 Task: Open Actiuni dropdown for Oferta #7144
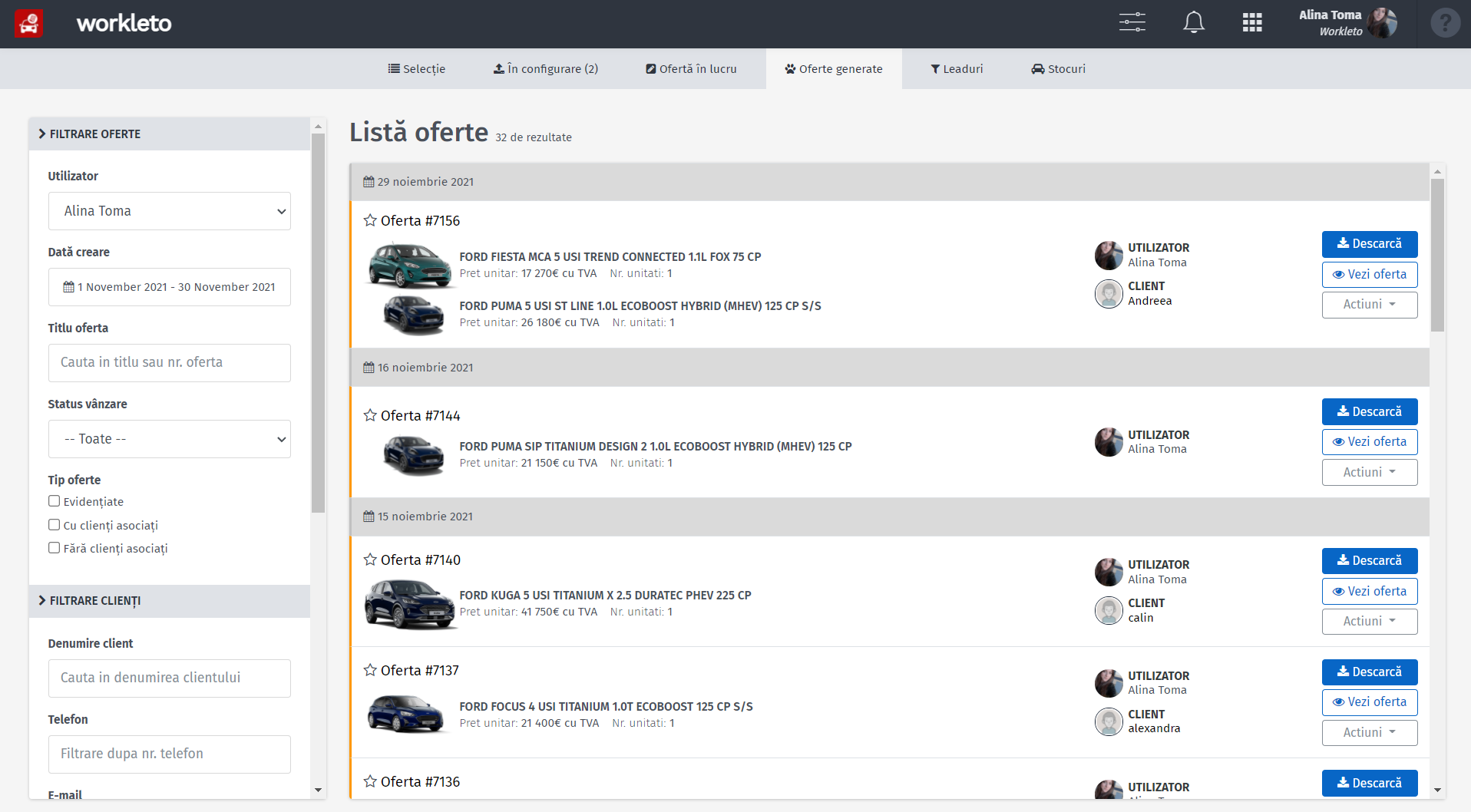point(1370,473)
